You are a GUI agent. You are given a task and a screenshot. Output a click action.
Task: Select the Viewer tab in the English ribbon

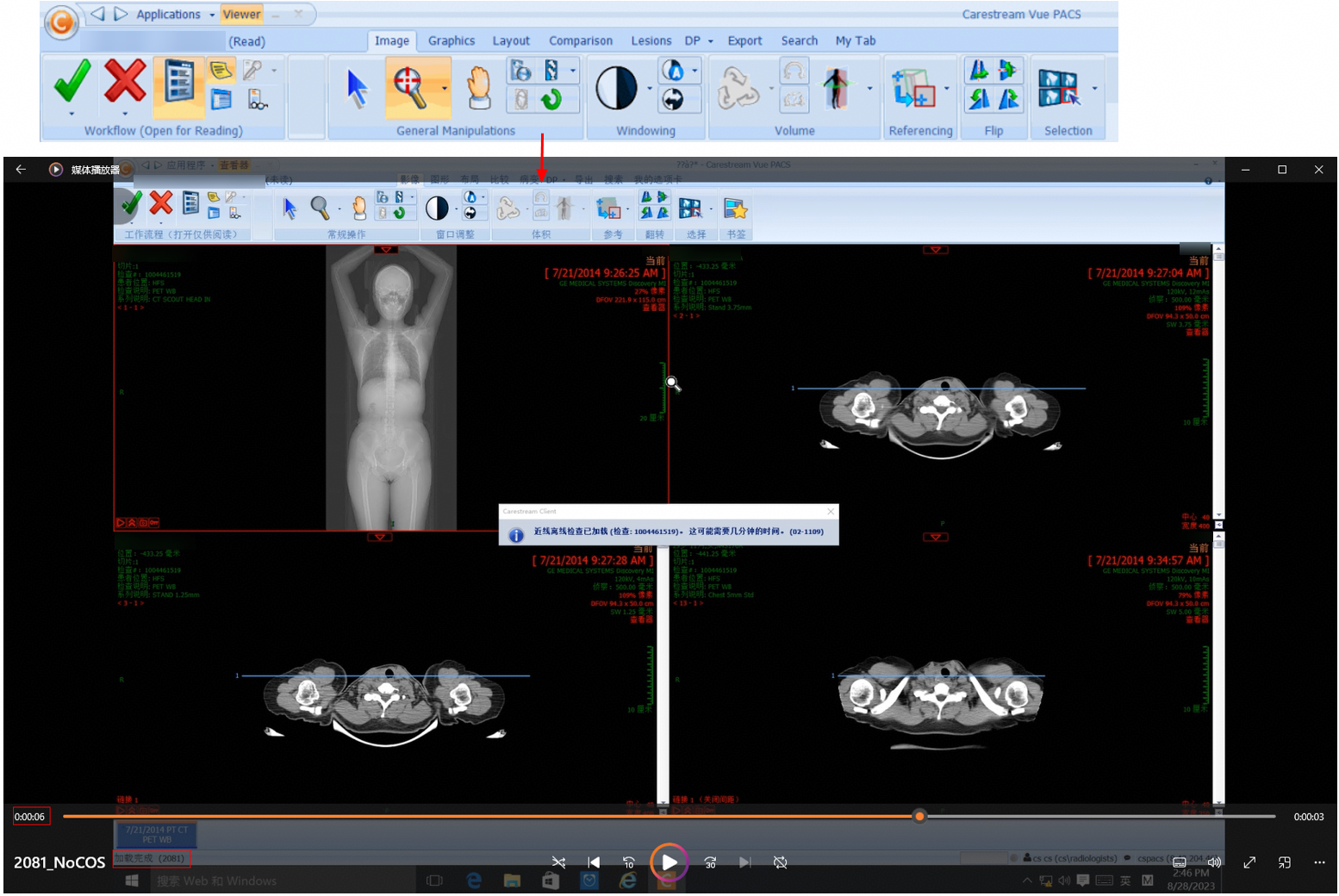241,15
